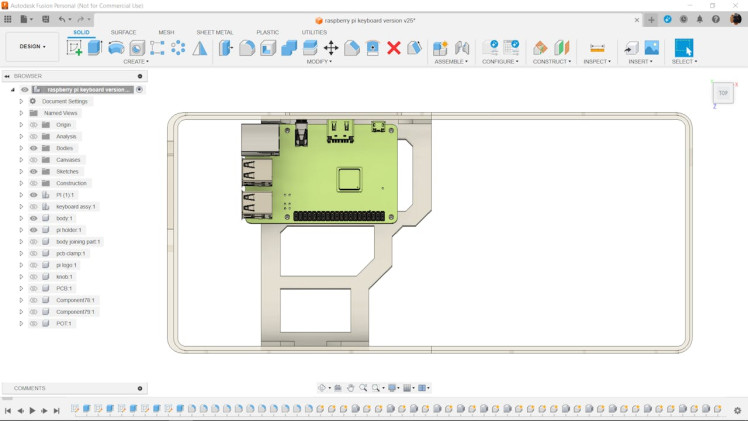Select the Move/Copy tool

(x=331, y=47)
